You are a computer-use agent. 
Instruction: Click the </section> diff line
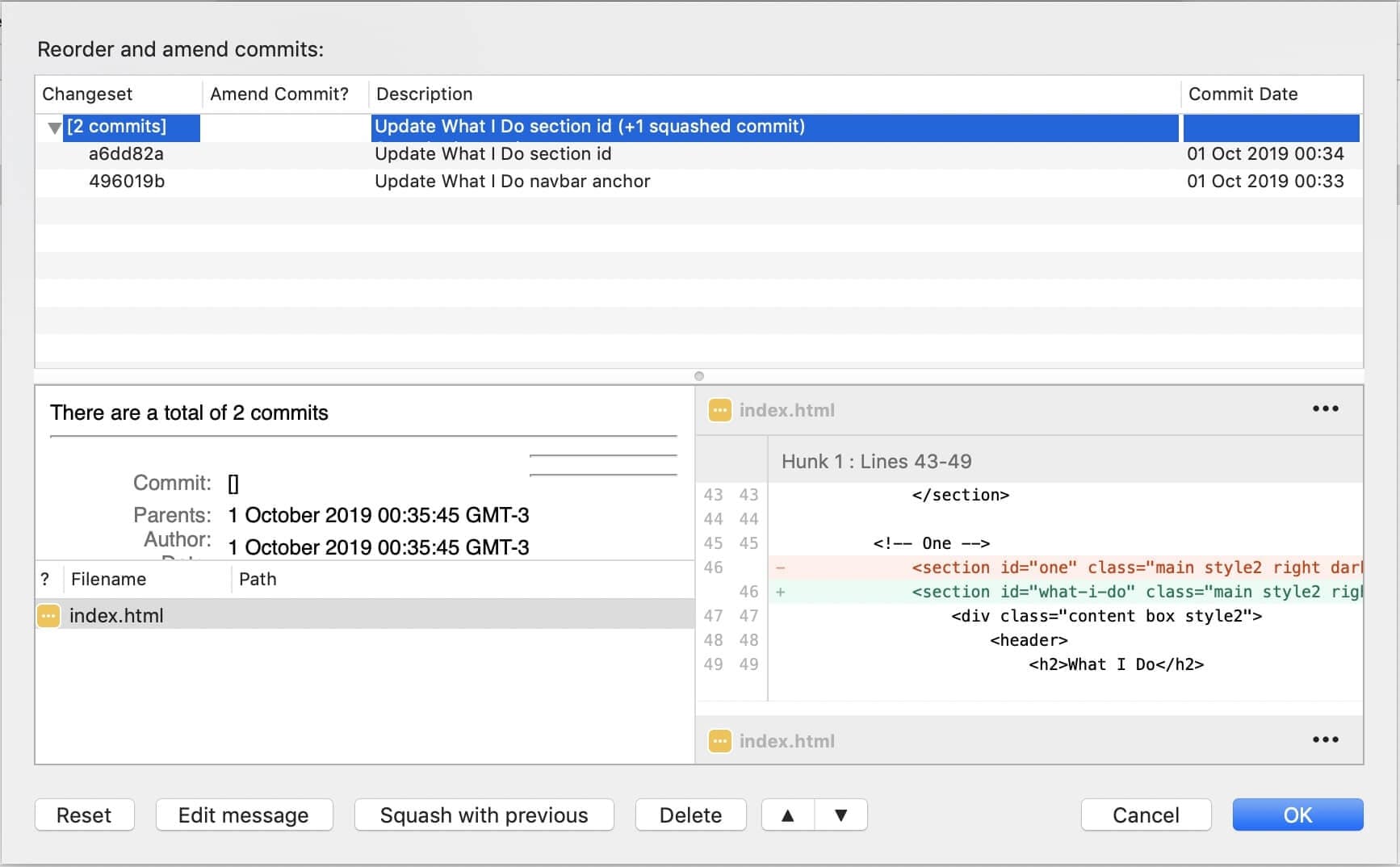click(961, 495)
